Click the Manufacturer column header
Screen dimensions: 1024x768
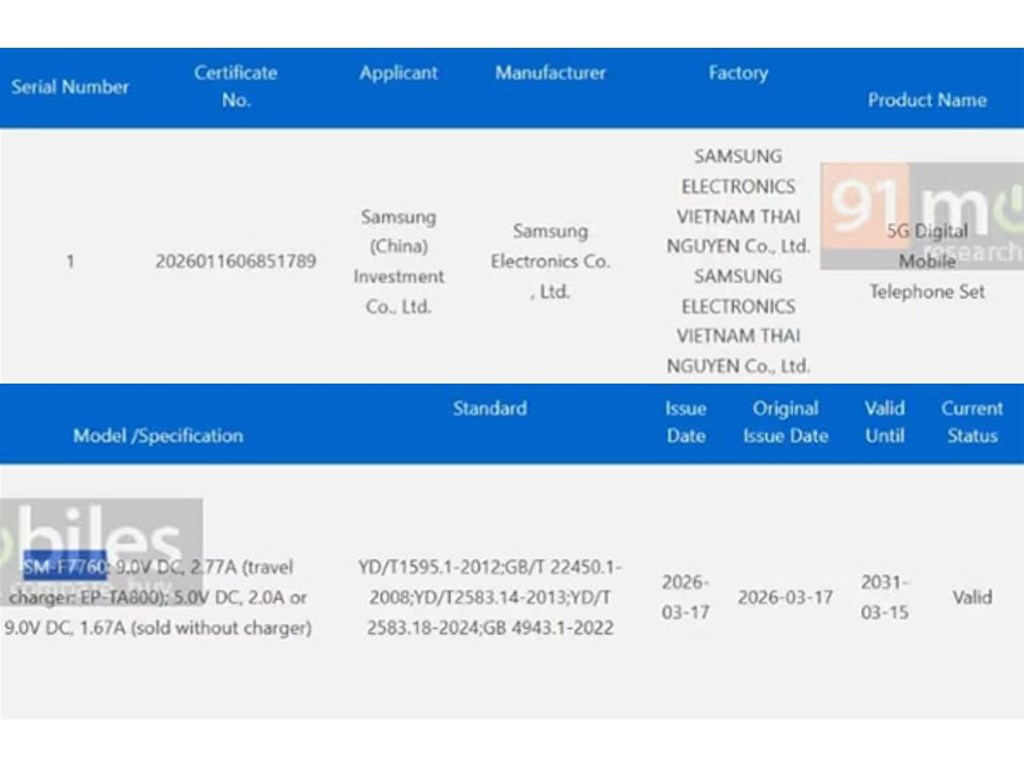pos(550,73)
